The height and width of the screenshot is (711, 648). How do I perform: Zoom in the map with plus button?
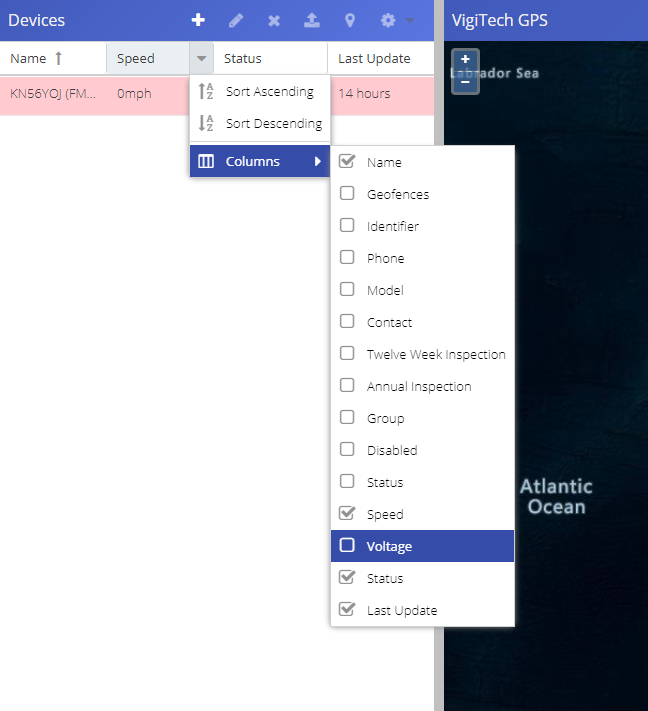pos(465,60)
